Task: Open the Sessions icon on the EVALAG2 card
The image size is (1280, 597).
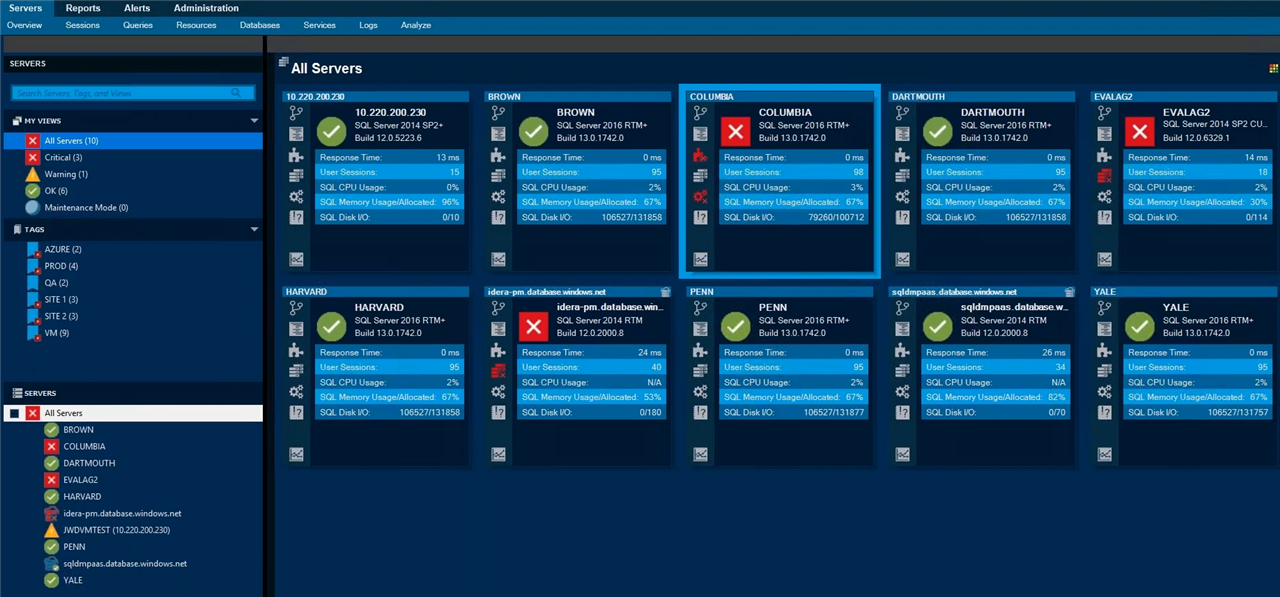Action: click(x=1104, y=113)
